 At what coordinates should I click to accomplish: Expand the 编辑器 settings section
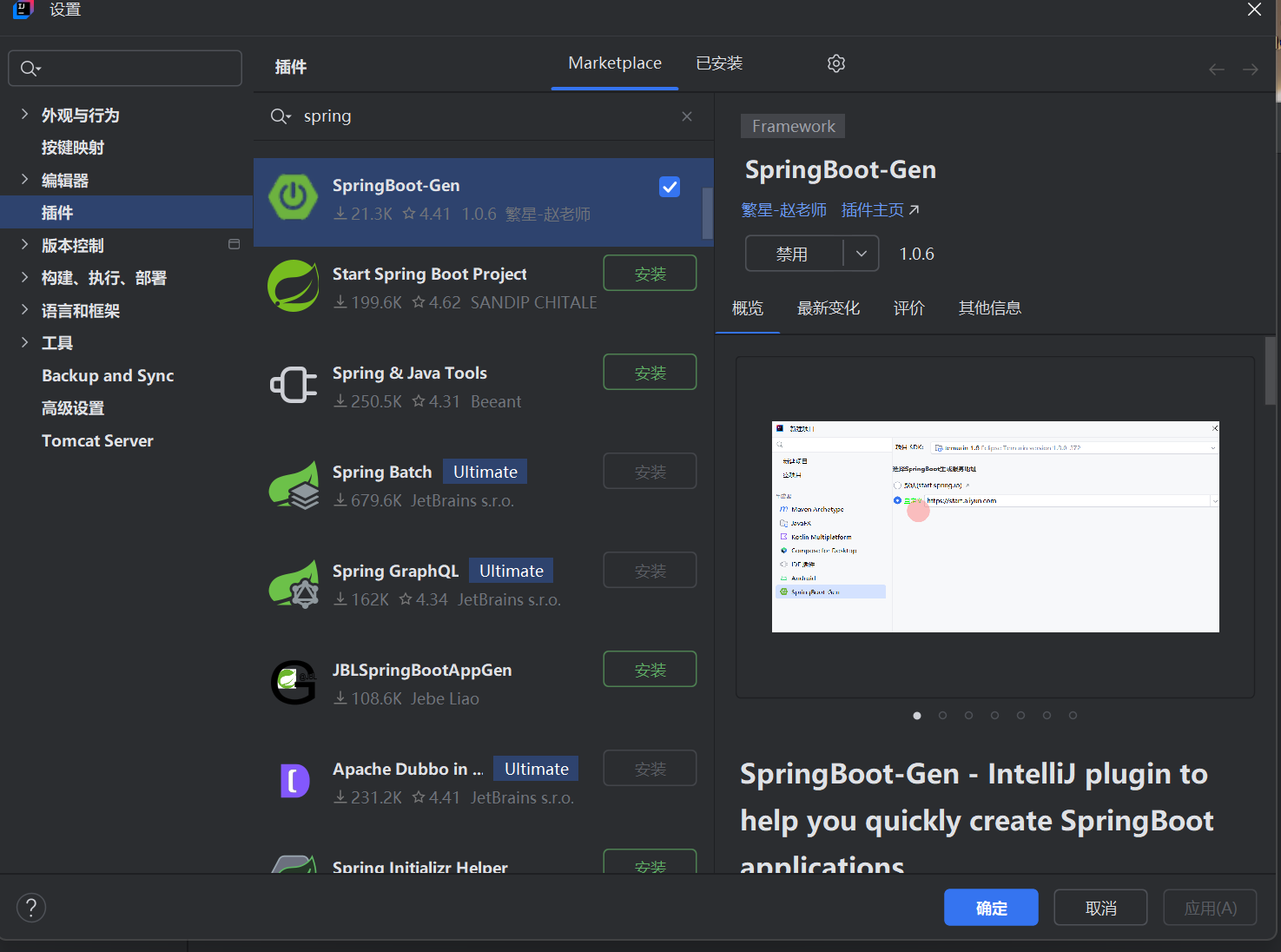24,179
